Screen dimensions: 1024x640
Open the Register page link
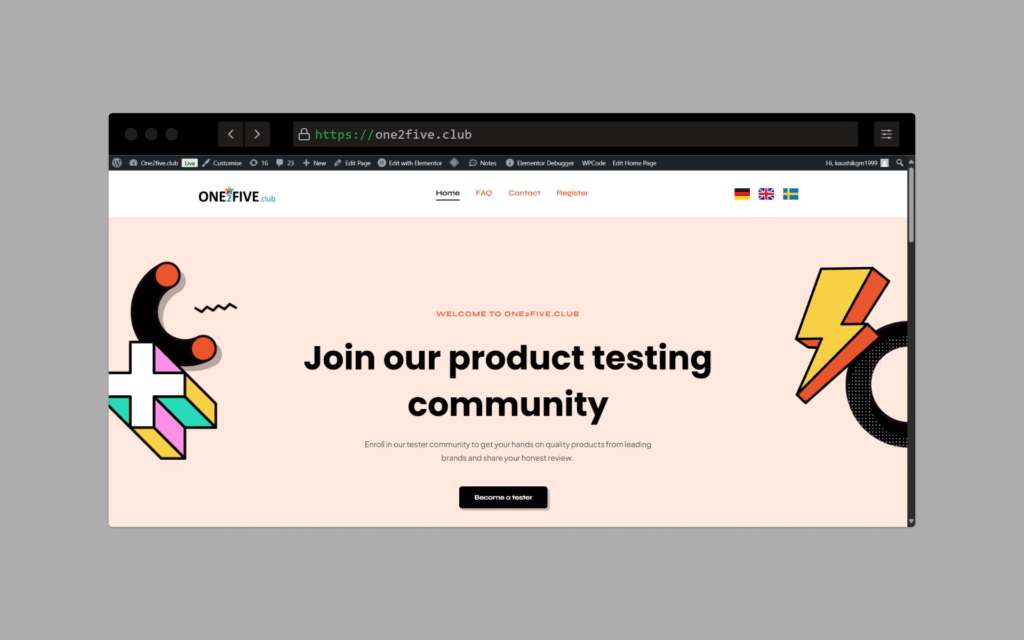572,193
